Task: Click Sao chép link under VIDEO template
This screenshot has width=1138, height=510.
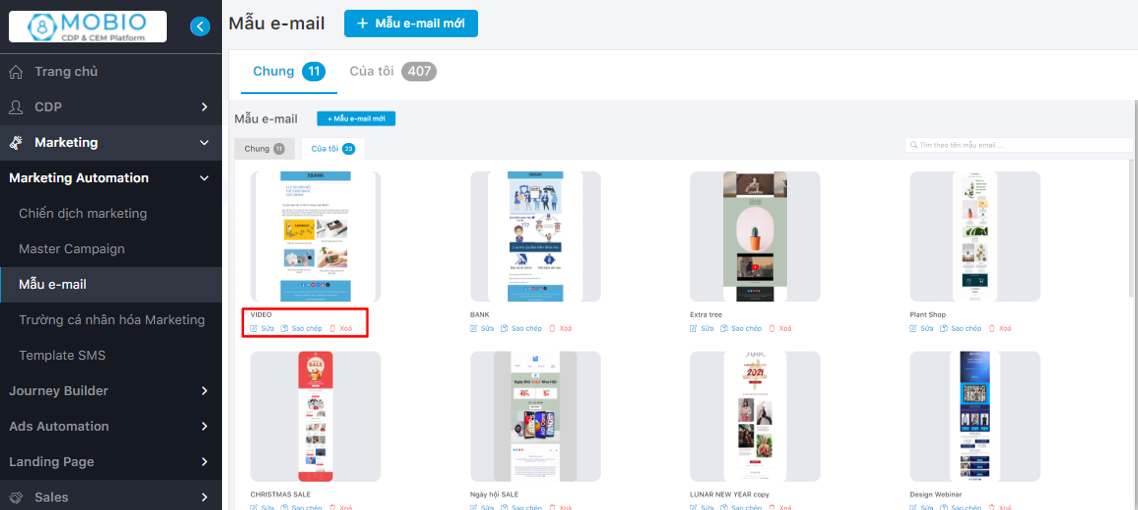Action: (x=307, y=329)
